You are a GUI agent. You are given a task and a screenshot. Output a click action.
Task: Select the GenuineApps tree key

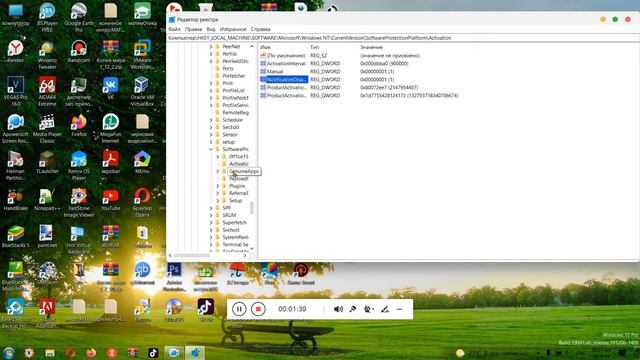coord(244,171)
